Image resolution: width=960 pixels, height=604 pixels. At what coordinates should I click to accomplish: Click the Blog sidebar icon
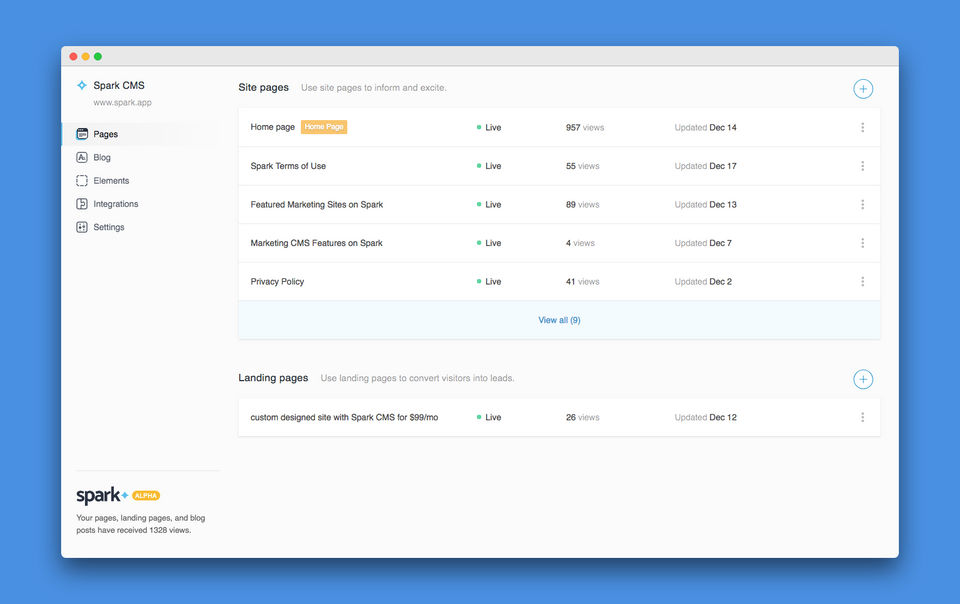81,157
